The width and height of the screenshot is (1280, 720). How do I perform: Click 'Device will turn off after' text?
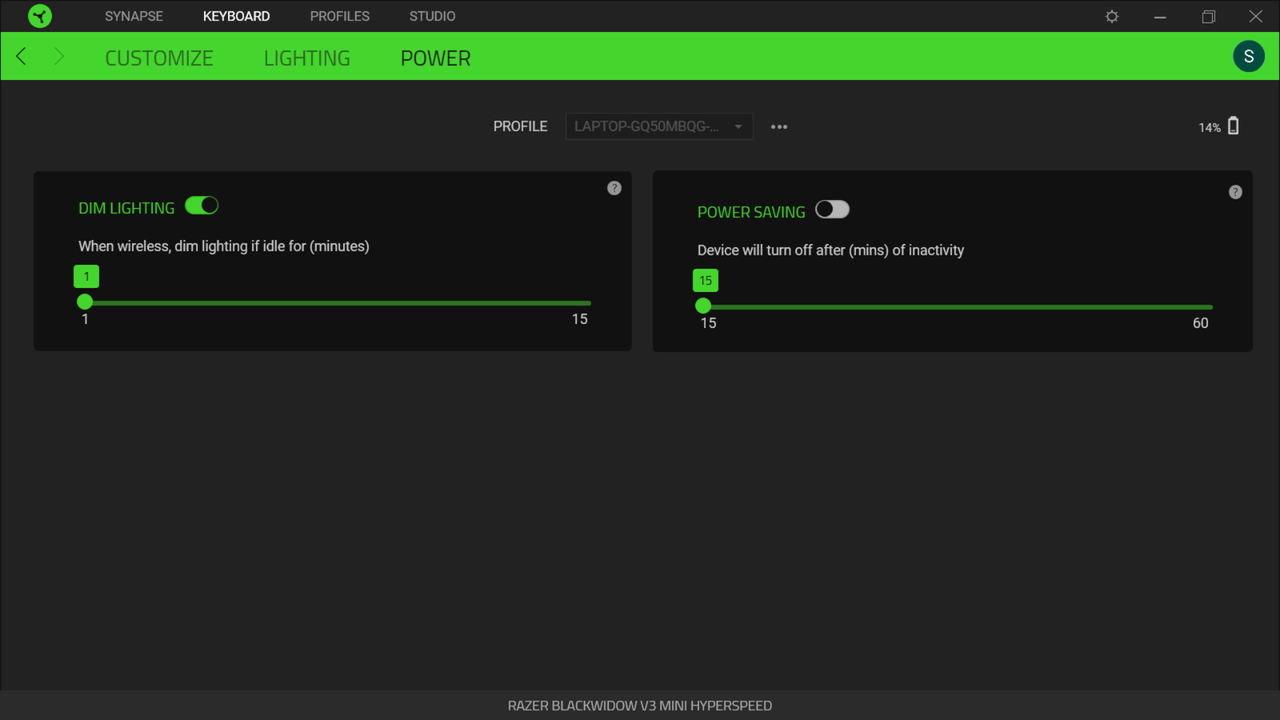point(831,250)
